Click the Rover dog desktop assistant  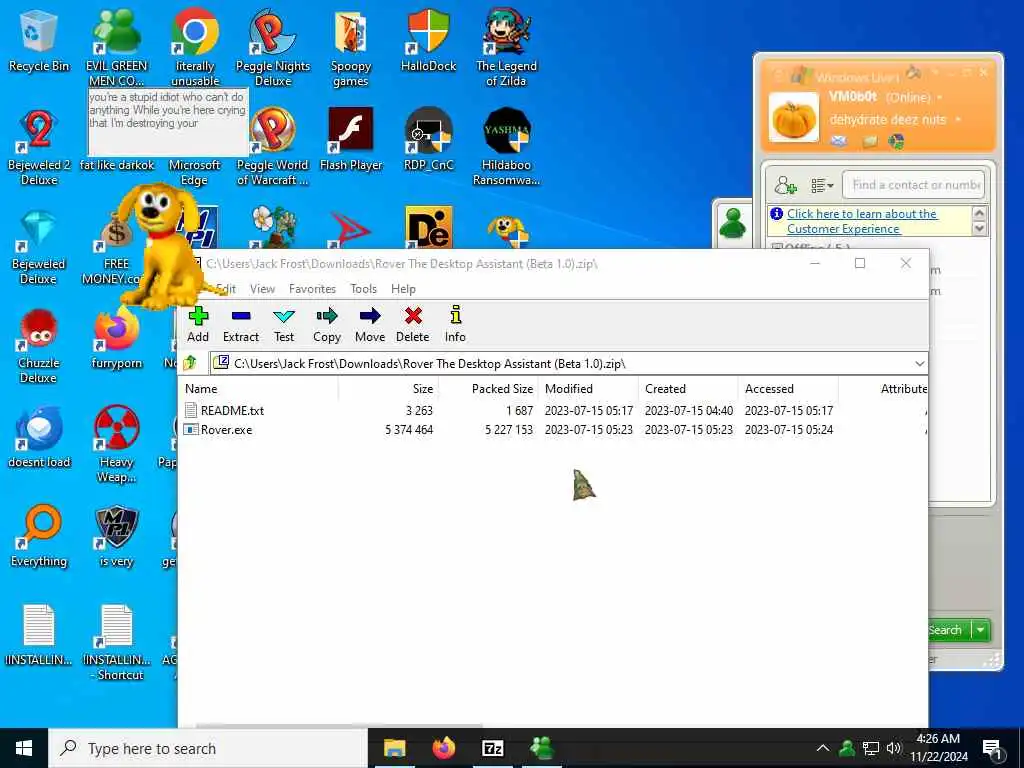pyautogui.click(x=165, y=247)
